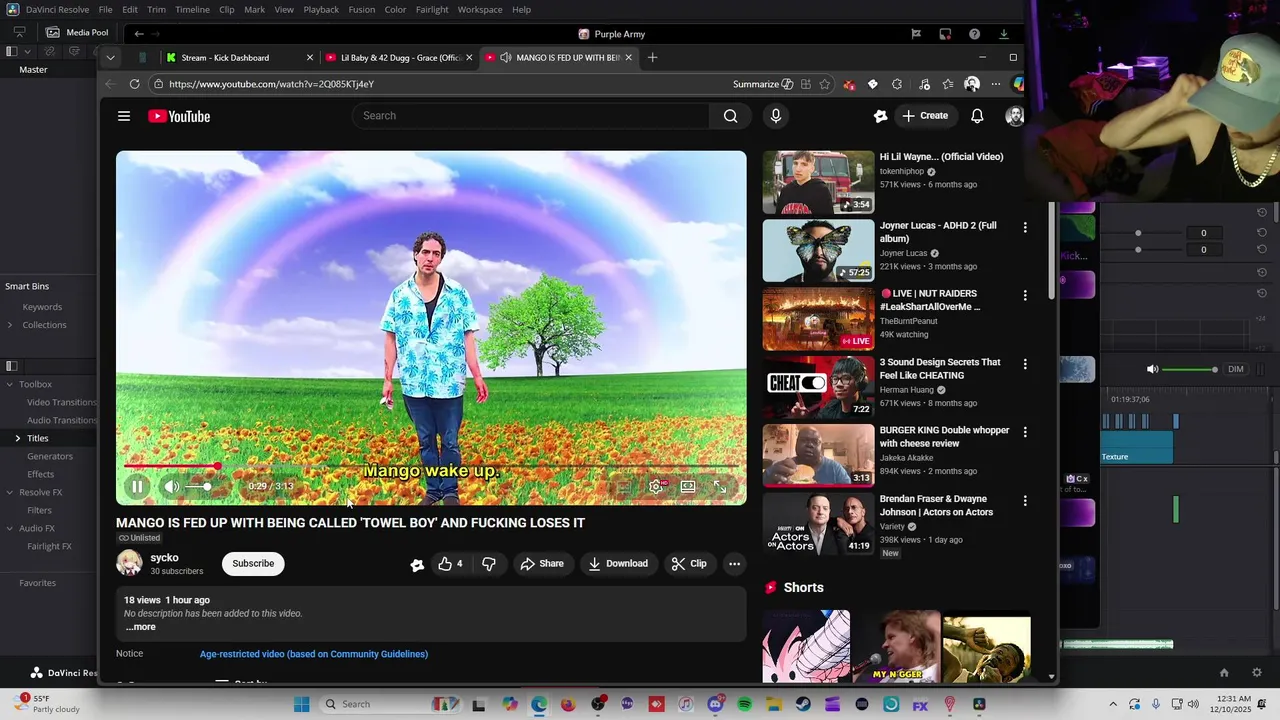Open the video player settings gear
The width and height of the screenshot is (1280, 720).
(656, 487)
